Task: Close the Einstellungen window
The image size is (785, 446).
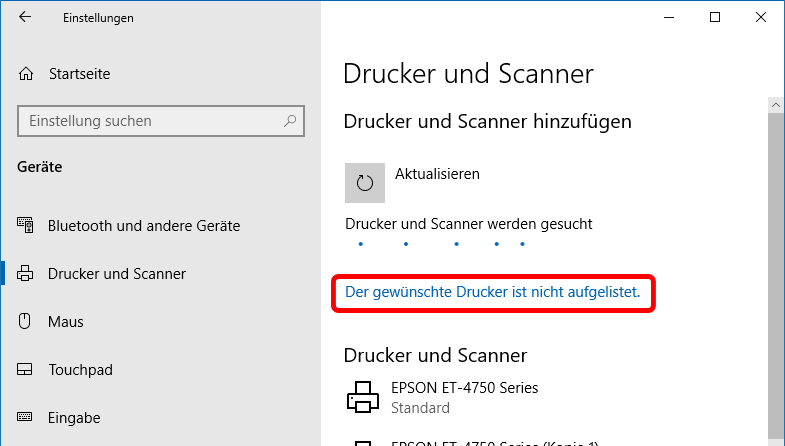Action: [x=760, y=18]
